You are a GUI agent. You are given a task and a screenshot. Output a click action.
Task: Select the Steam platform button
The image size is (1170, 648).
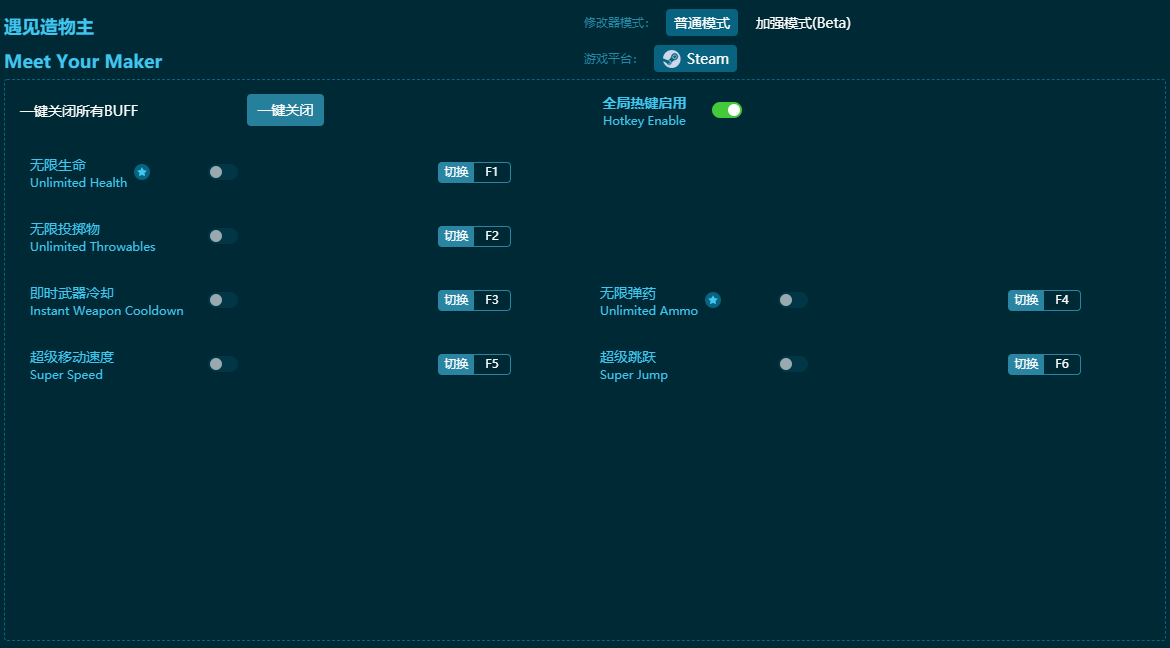(695, 59)
